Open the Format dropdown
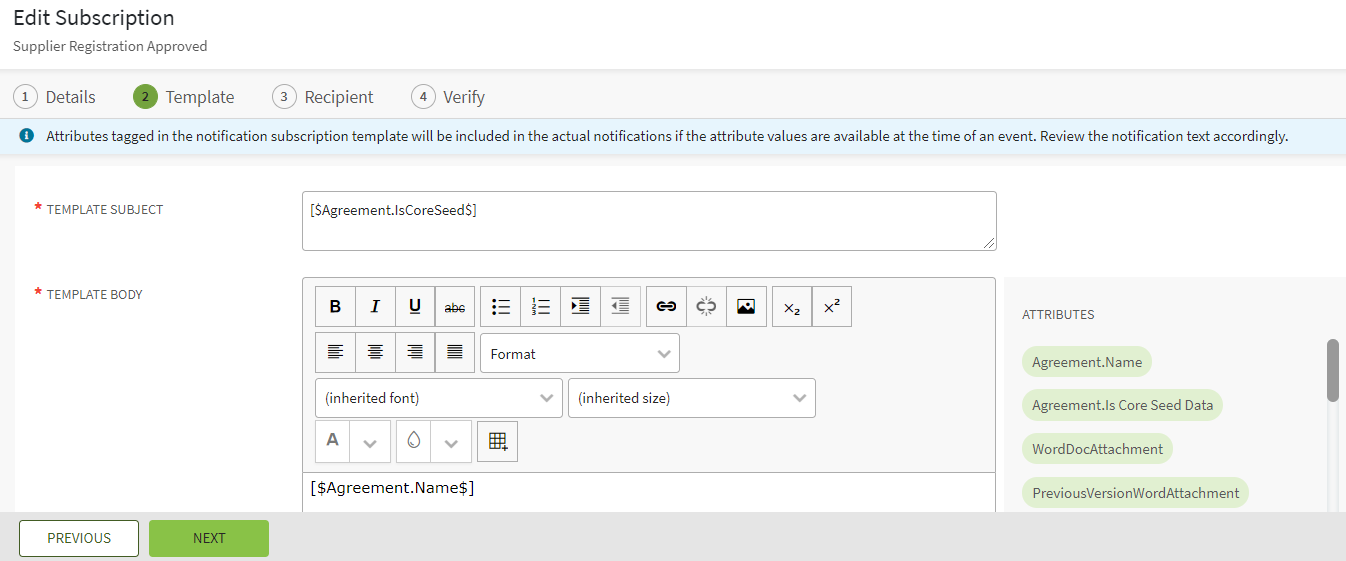Viewport: 1346px width, 561px height. click(x=579, y=353)
